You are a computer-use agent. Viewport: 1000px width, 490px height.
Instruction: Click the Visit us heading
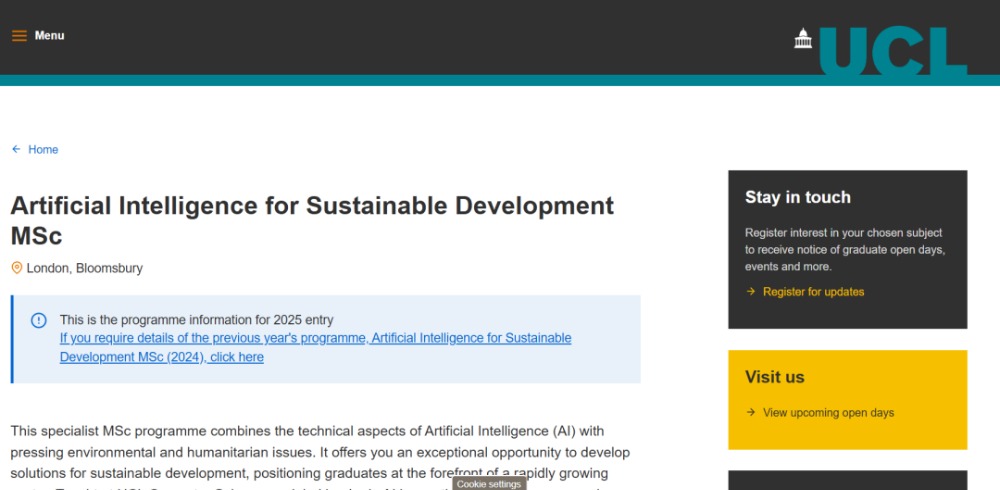774,377
